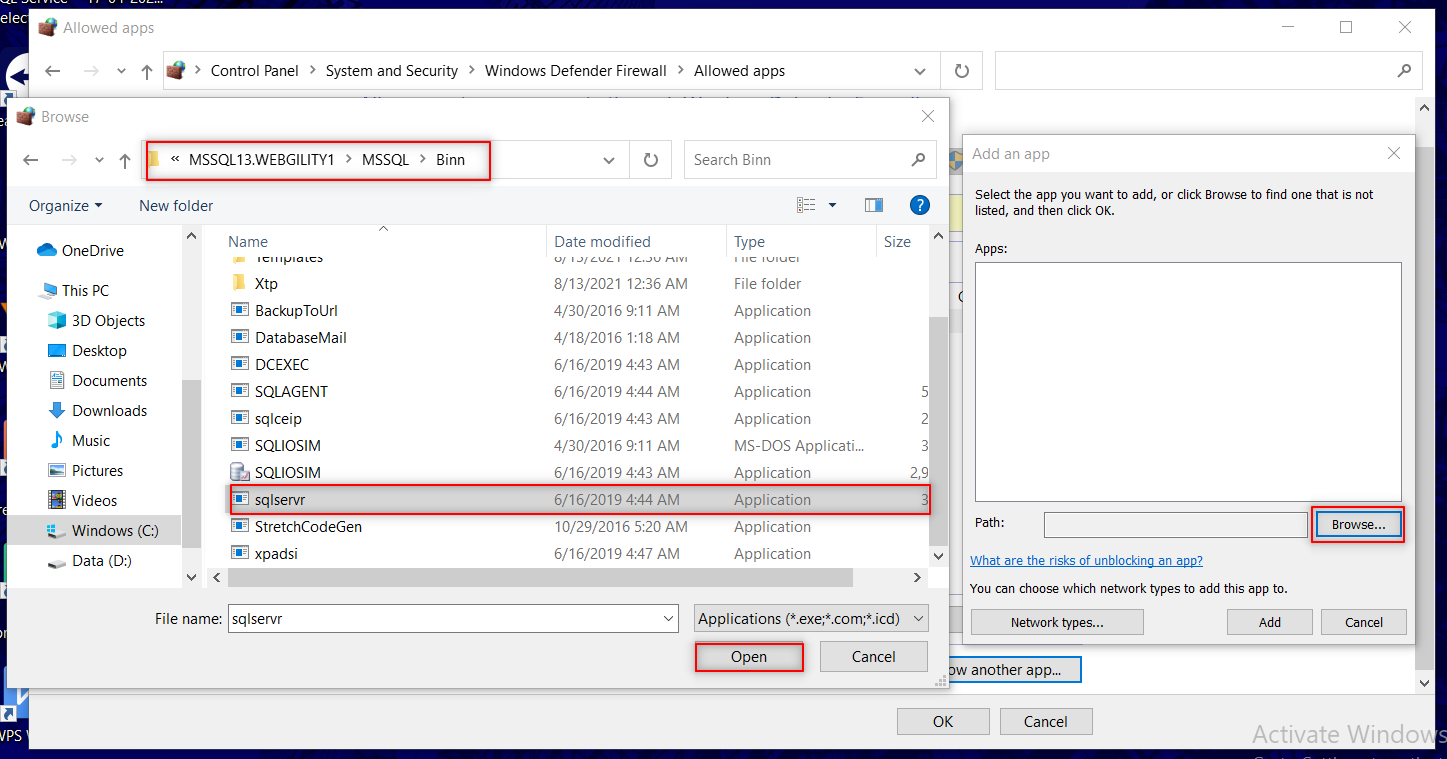Viewport: 1447px width, 759px height.
Task: Click MSSQL13.WEBGILITY1 breadcrumb segment
Action: (261, 160)
